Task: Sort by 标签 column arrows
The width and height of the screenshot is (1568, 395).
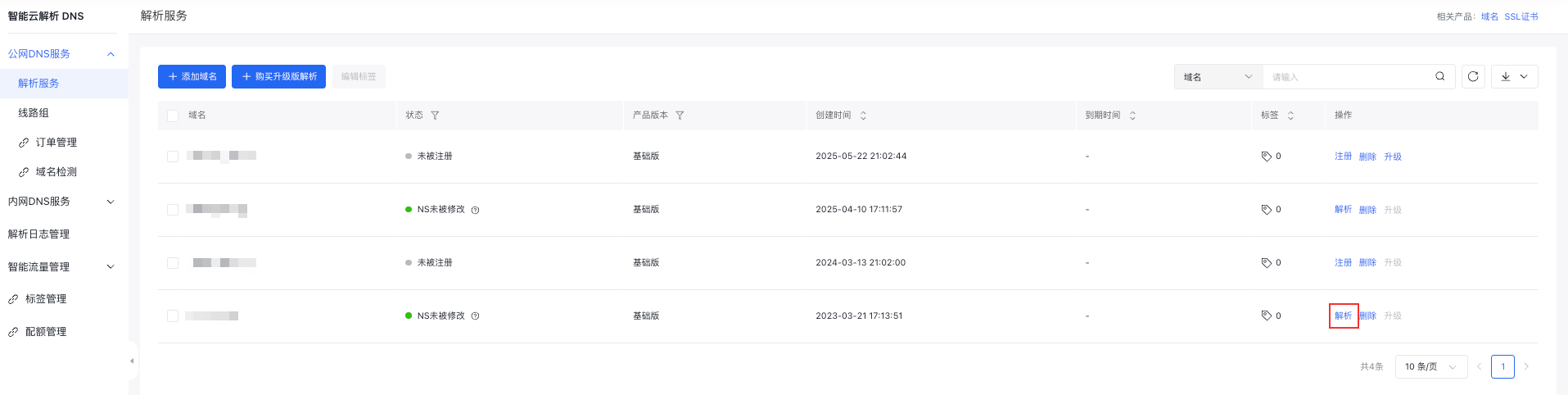Action: [1290, 116]
